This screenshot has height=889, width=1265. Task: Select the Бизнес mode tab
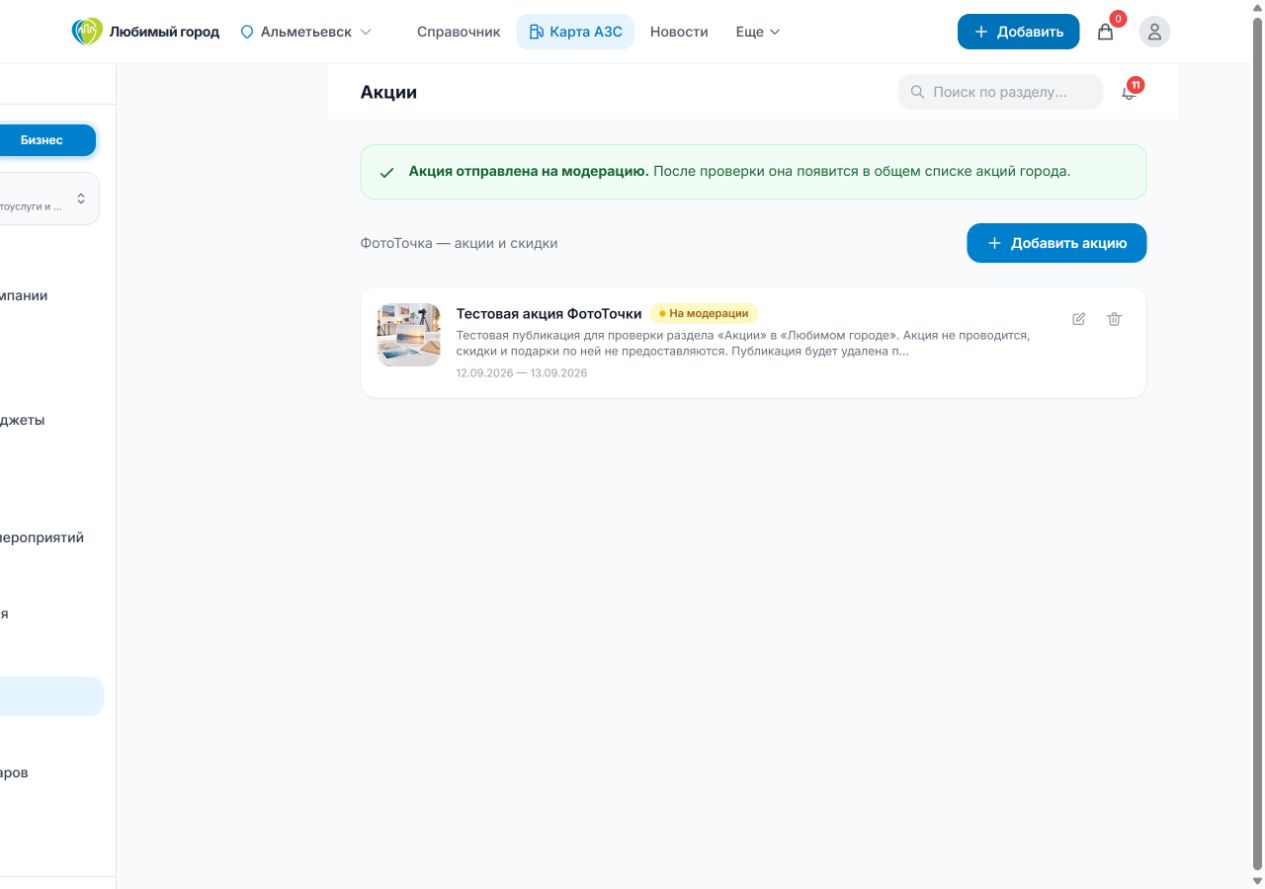(48, 140)
